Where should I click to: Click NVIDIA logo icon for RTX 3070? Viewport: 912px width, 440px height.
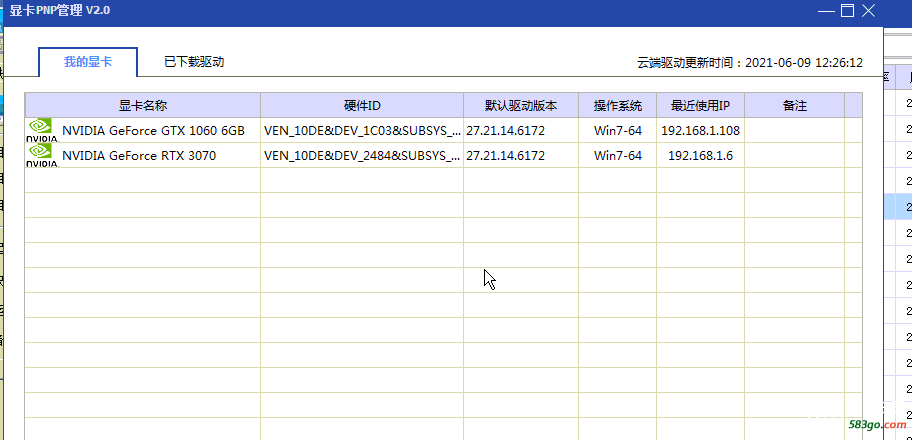(x=42, y=155)
